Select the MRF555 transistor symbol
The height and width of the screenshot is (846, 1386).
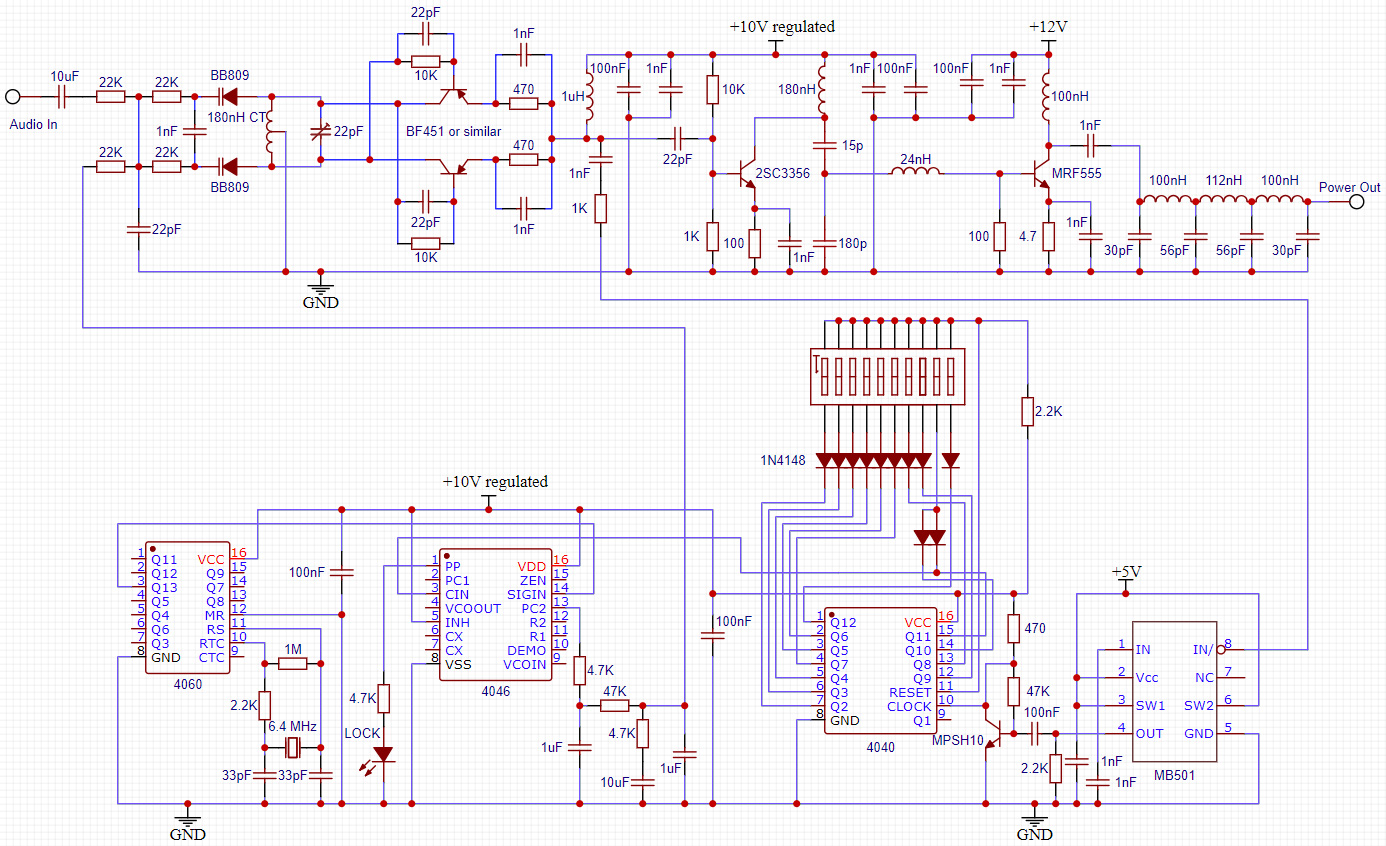pyautogui.click(x=1040, y=173)
